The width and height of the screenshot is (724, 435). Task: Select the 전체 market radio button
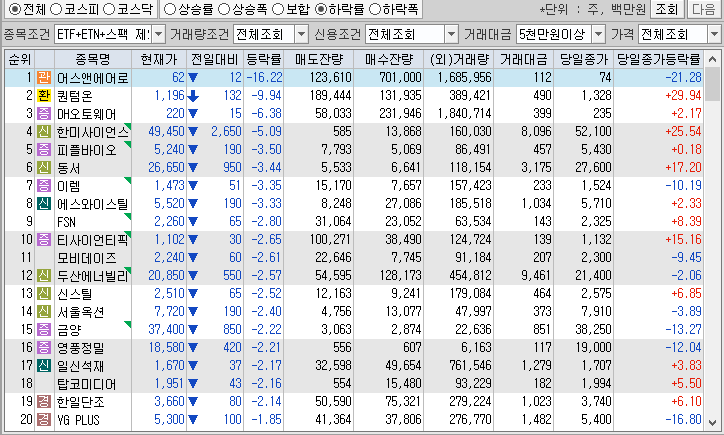(15, 9)
